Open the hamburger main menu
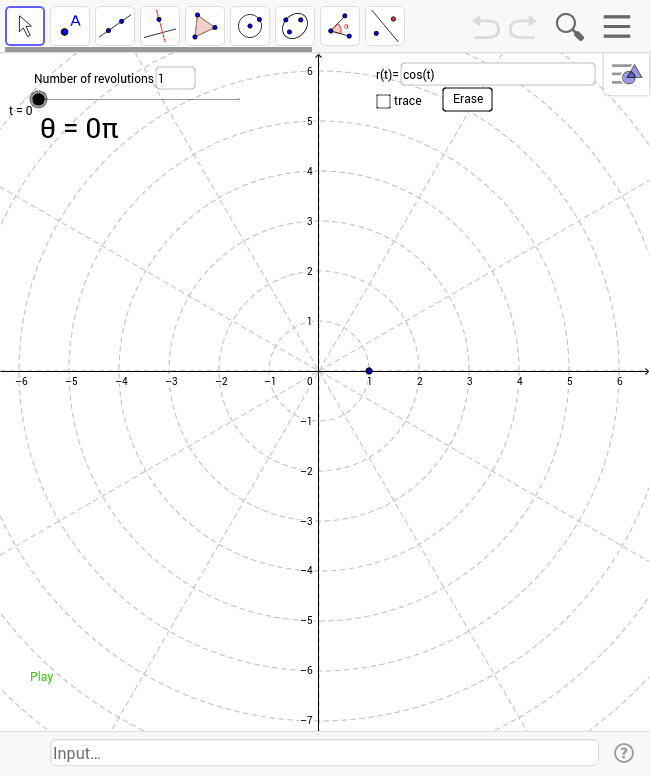Image resolution: width=651 pixels, height=776 pixels. click(617, 26)
